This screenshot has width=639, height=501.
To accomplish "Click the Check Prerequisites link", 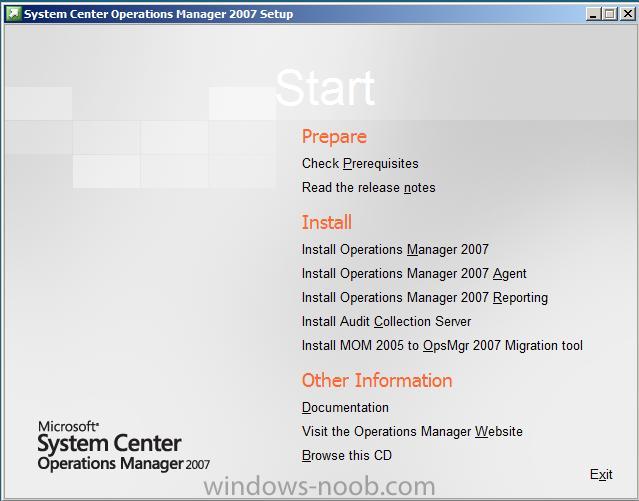I will [360, 164].
